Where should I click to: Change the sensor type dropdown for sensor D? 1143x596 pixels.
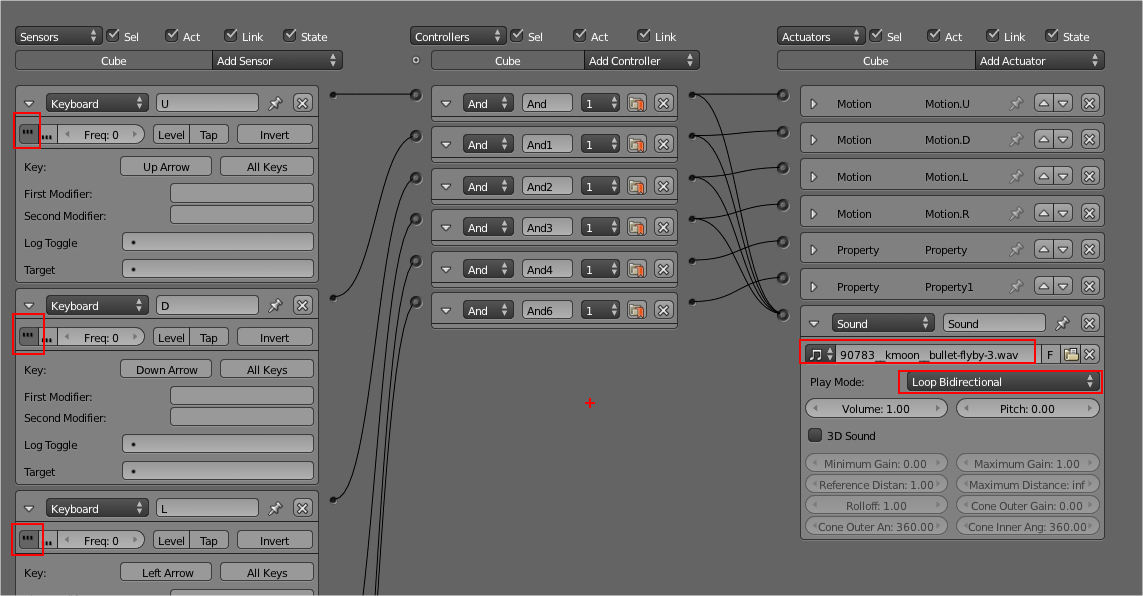97,306
